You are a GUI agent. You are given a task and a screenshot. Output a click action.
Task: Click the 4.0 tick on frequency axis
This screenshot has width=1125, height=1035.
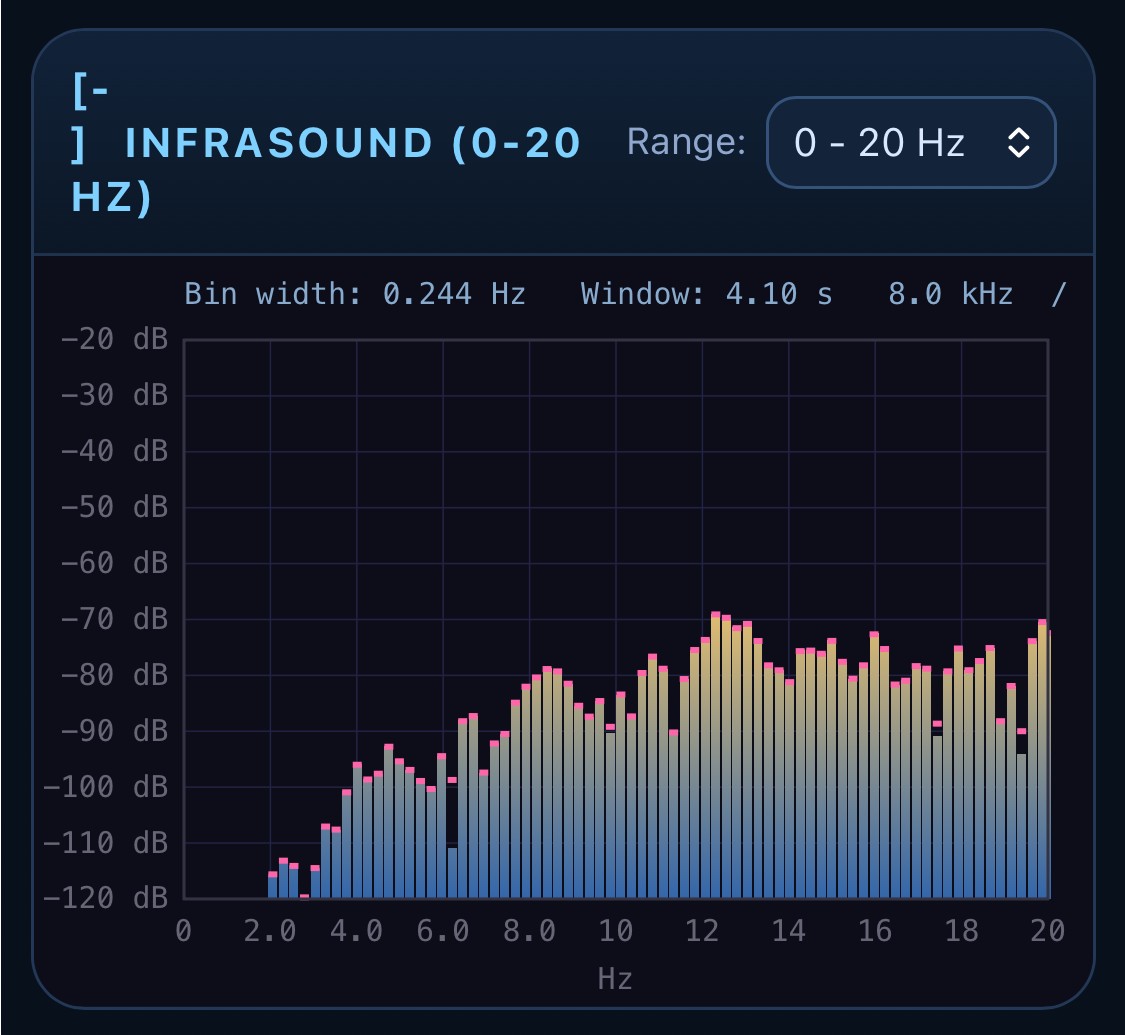(x=357, y=931)
